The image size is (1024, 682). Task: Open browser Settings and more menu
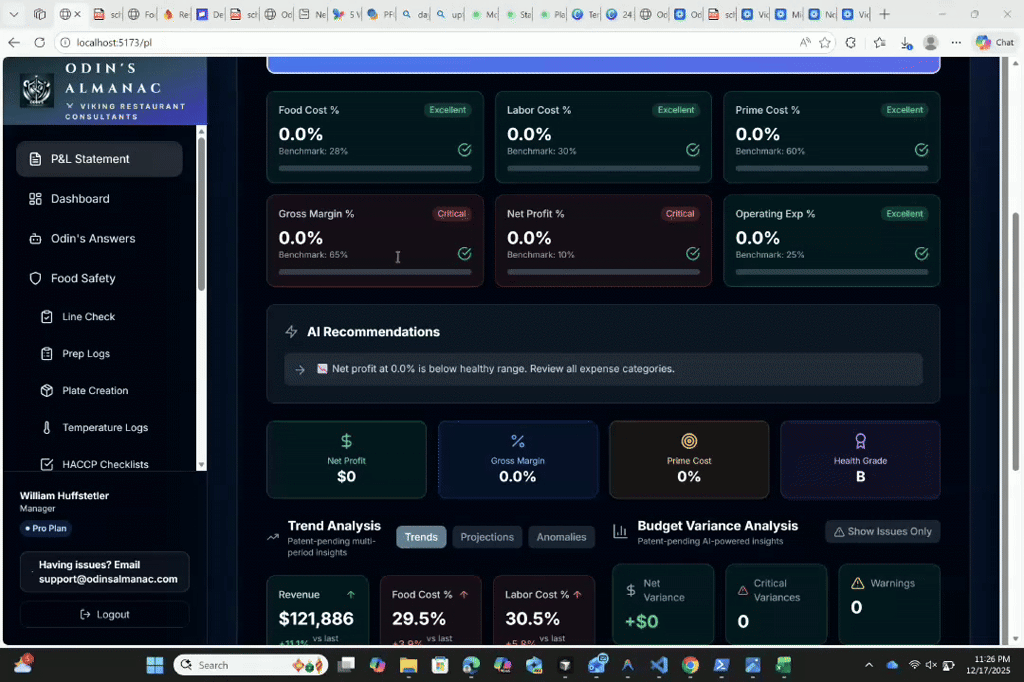956,42
